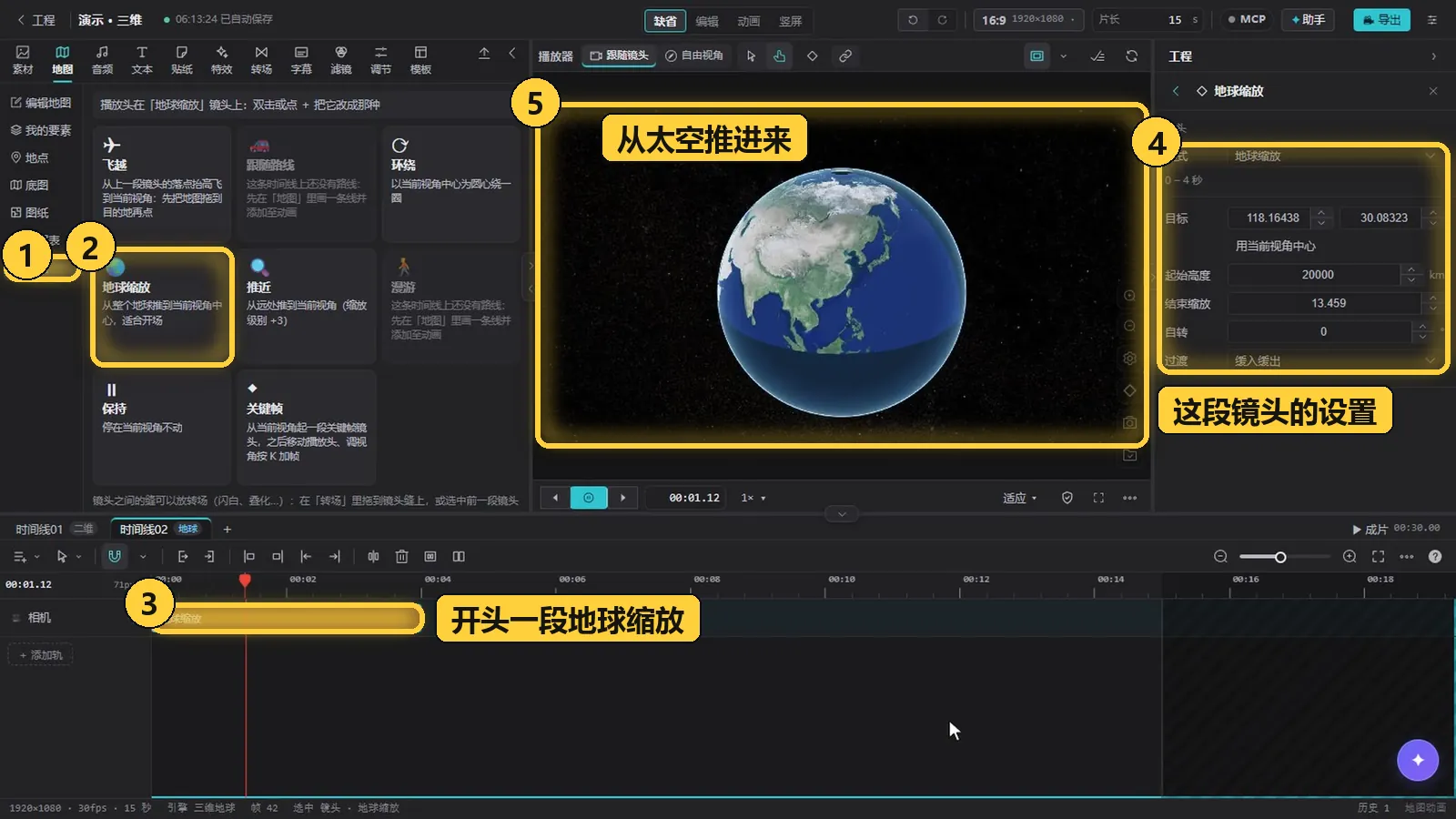Viewport: 1456px width, 819px height.
Task: Switch to the 时间线01 tab
Action: 55,529
